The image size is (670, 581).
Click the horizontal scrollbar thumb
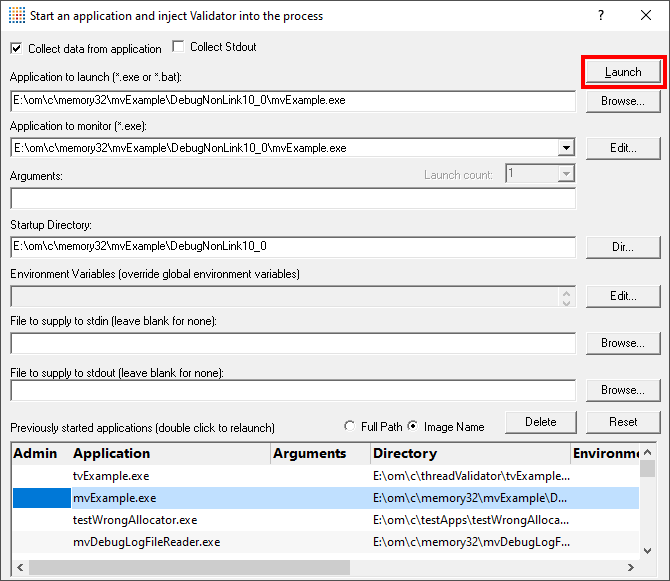[x=189, y=567]
